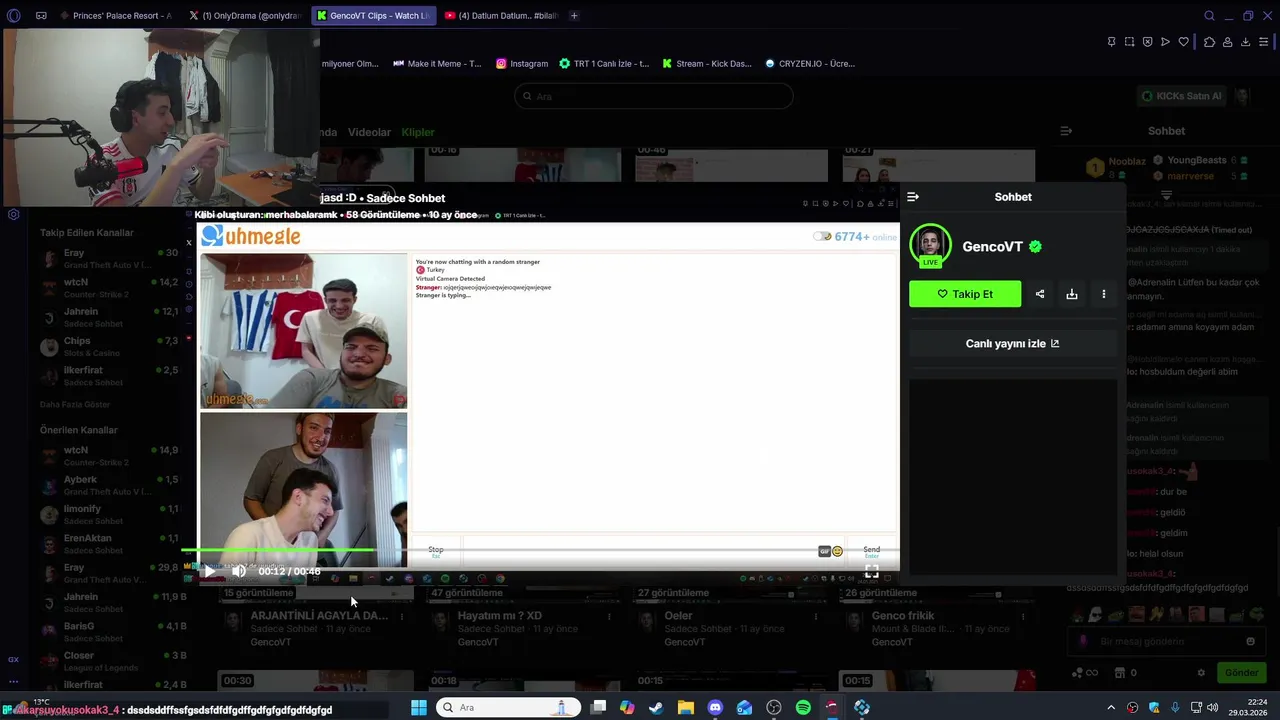Open the ad-blocker shield icon
This screenshot has width=1280, height=720.
coord(1147,42)
